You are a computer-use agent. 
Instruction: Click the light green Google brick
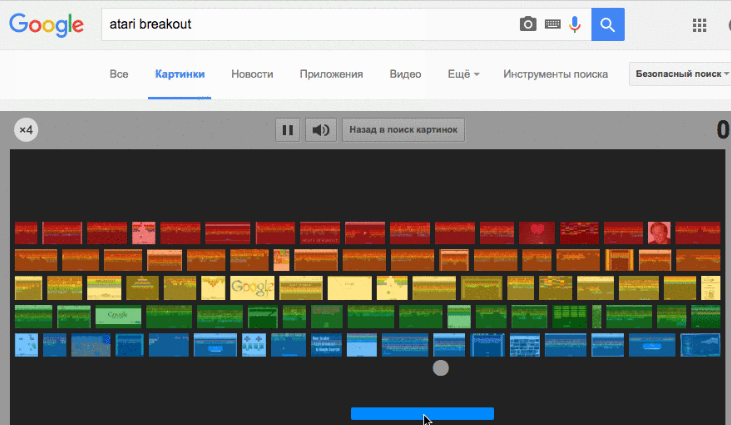pyautogui.click(x=118, y=317)
